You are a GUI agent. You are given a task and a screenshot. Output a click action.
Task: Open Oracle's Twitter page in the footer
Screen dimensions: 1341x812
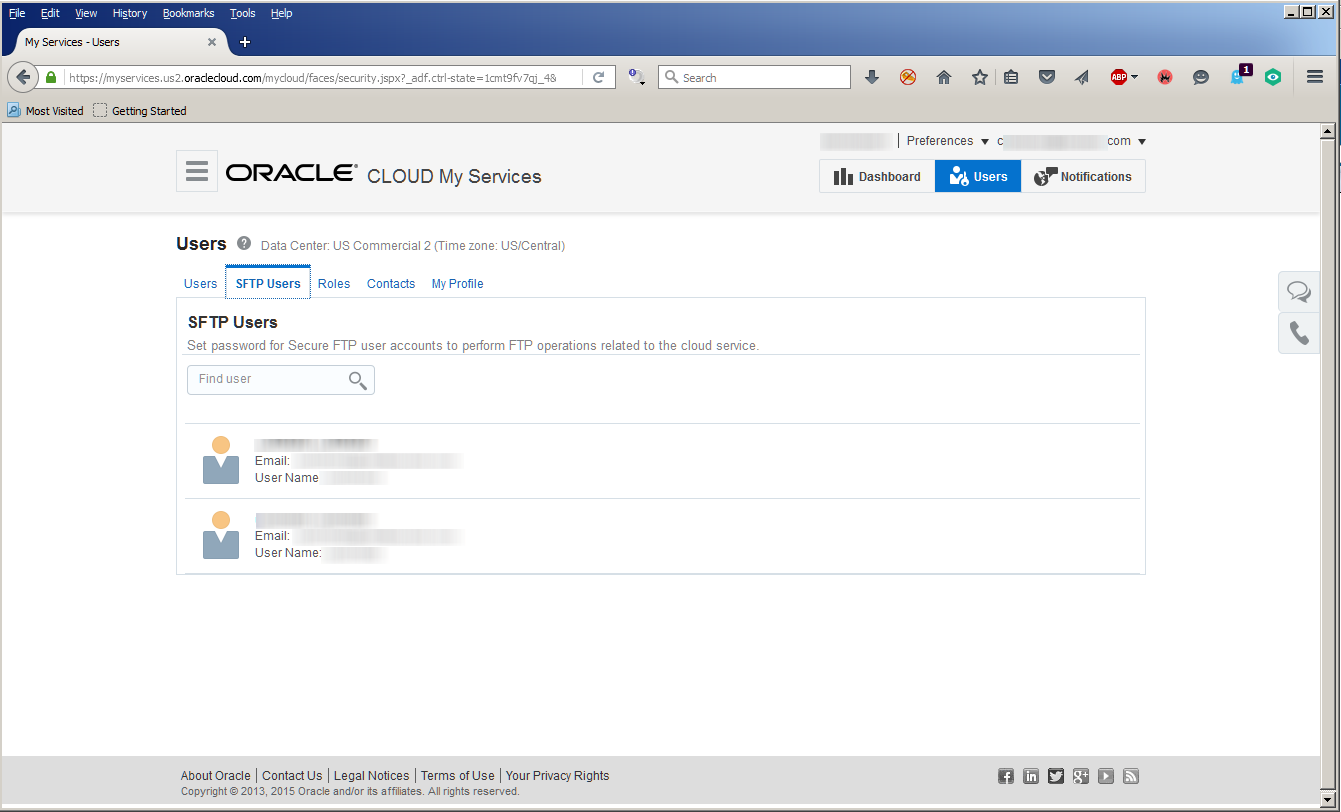pos(1056,776)
